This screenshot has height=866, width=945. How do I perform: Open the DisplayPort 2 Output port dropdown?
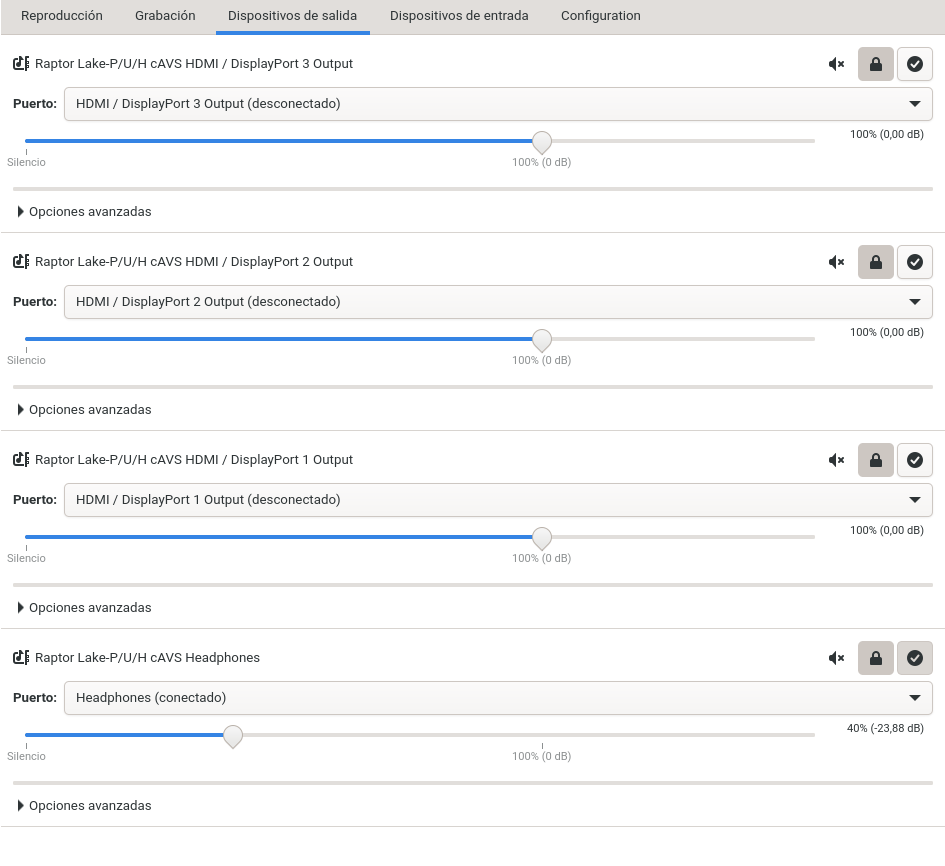pos(498,302)
